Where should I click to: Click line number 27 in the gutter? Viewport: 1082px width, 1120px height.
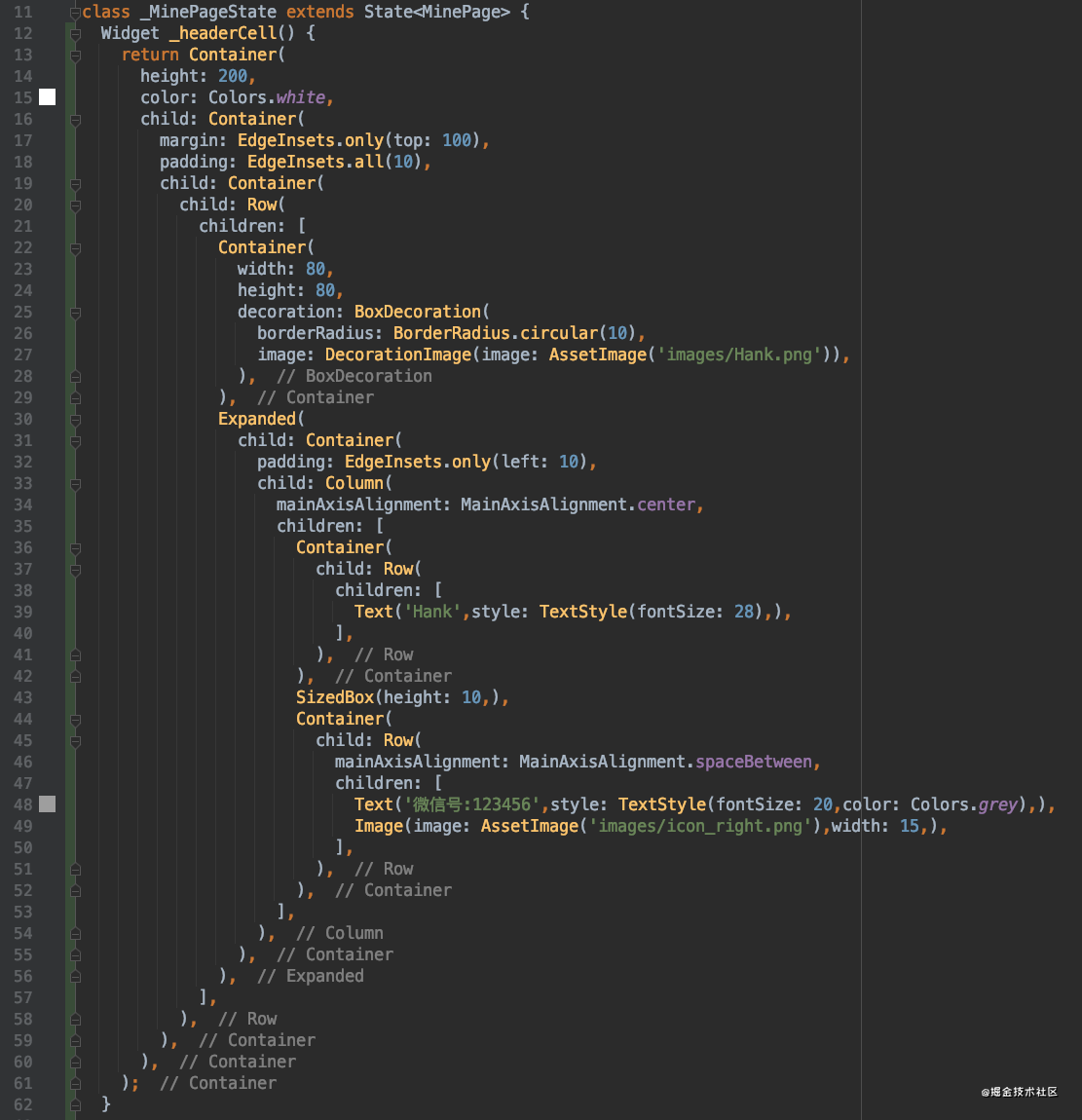coord(22,355)
